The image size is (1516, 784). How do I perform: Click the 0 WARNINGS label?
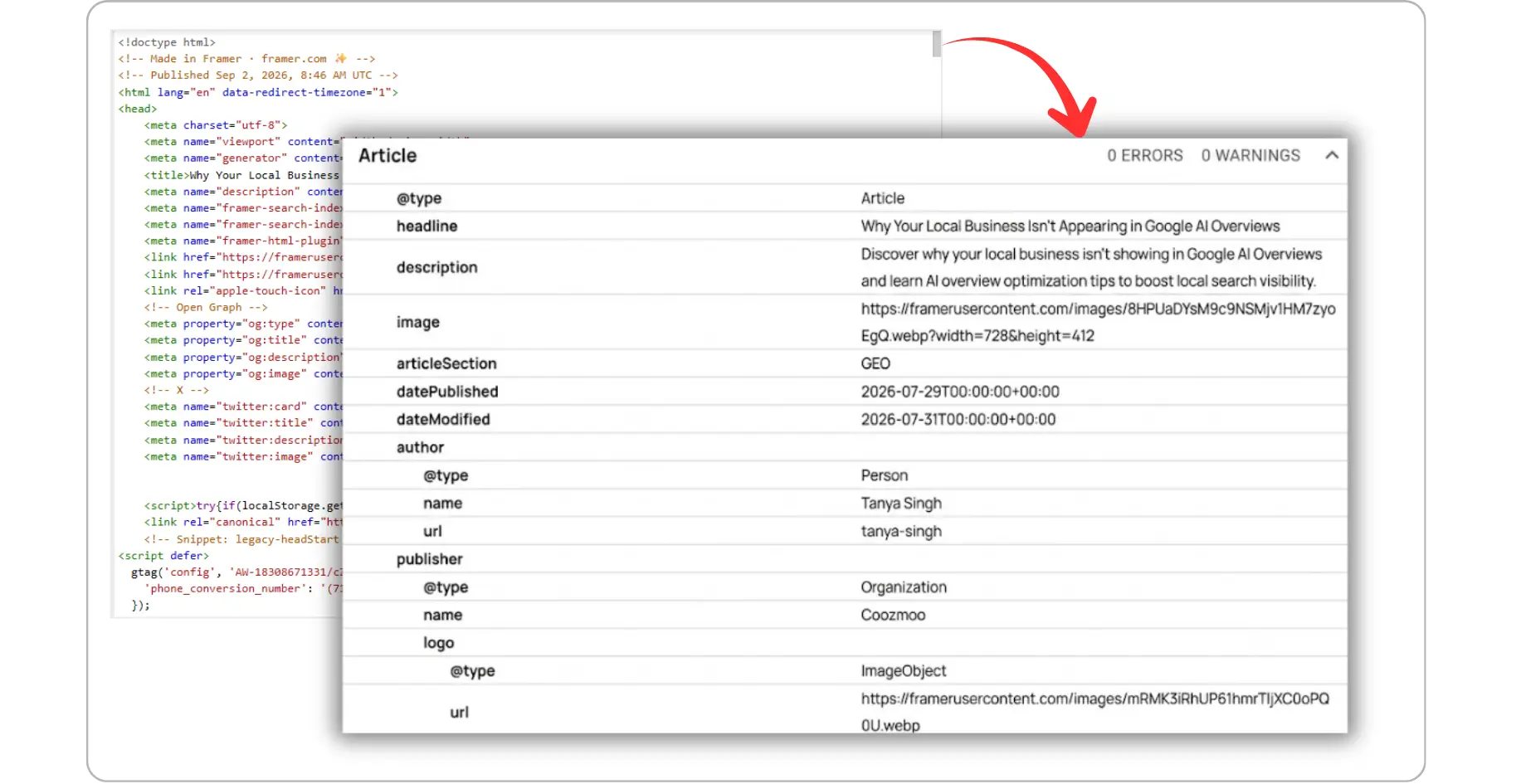pos(1250,156)
